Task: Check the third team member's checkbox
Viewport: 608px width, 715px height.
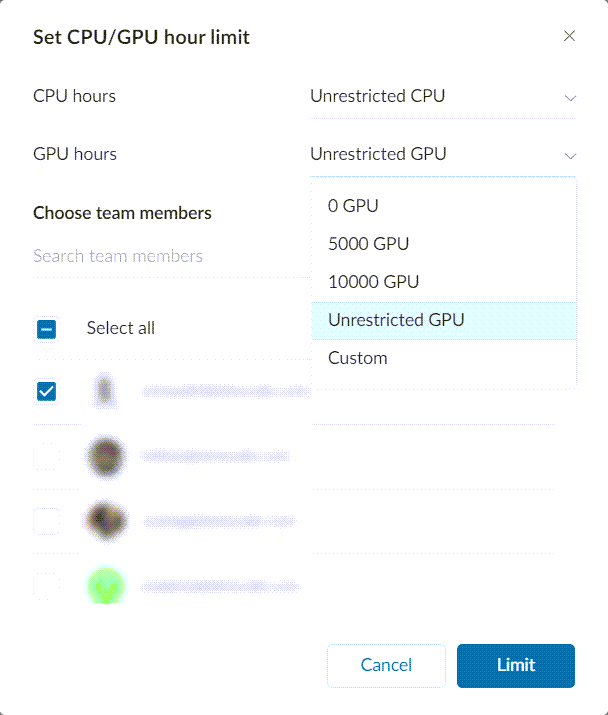Action: [x=46, y=521]
